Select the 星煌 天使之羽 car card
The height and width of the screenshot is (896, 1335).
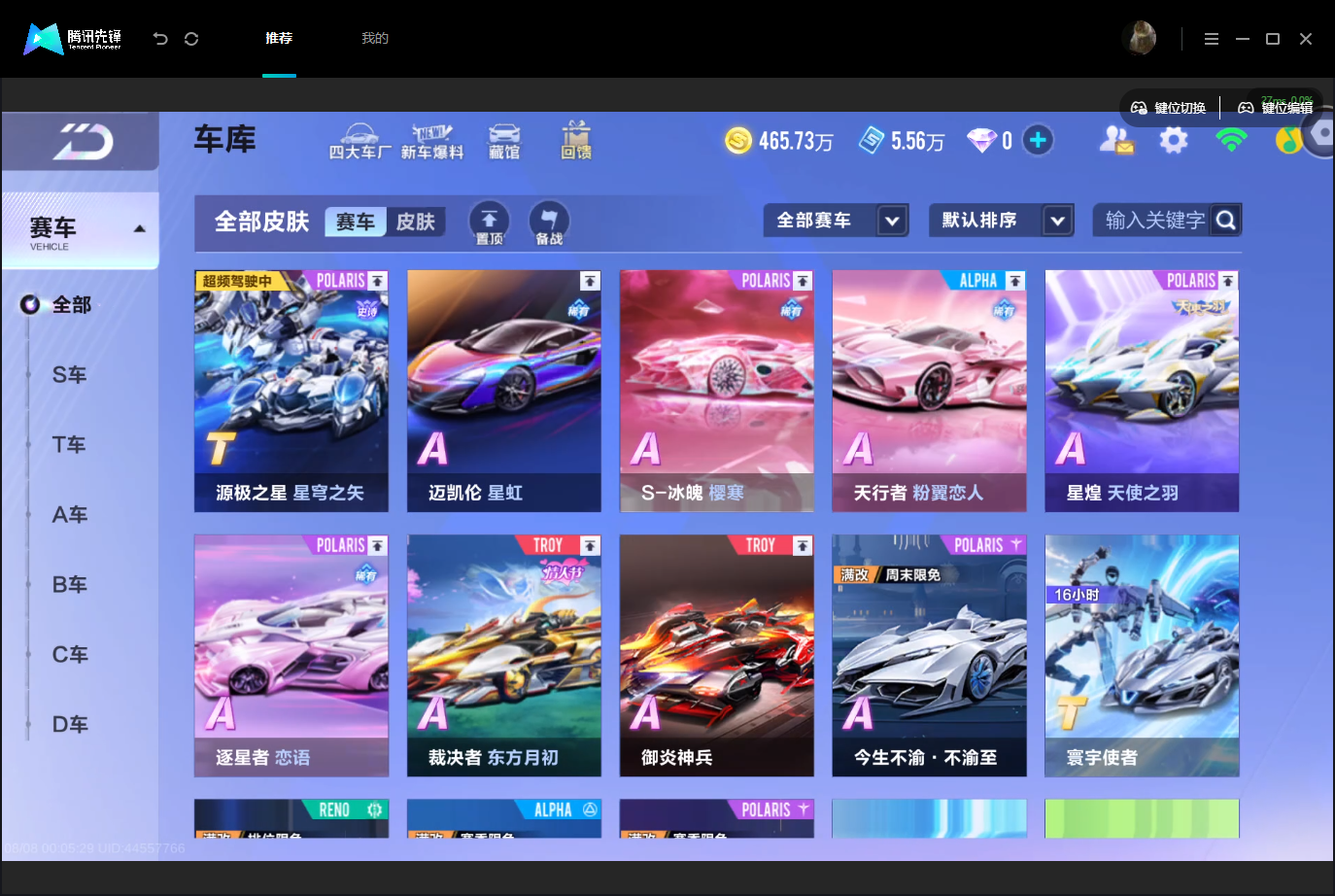coord(1143,391)
